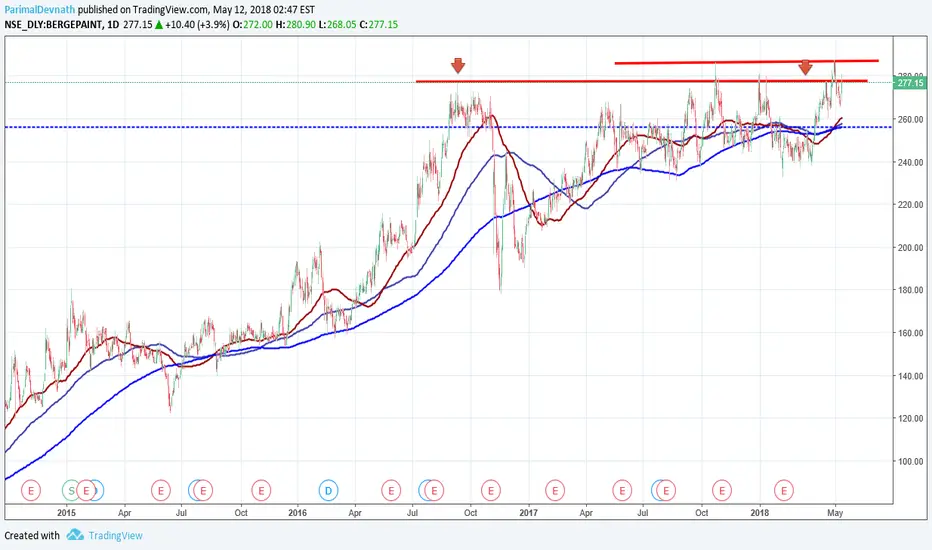Click the 240.00 price axis label
The image size is (932, 550).
[x=911, y=162]
